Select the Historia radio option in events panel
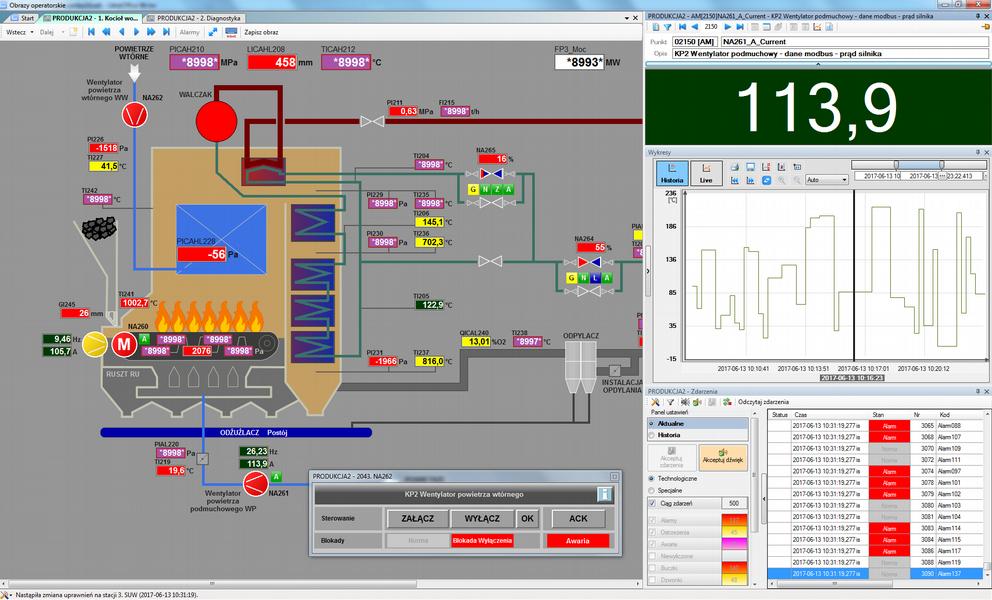The width and height of the screenshot is (992, 600). point(652,435)
